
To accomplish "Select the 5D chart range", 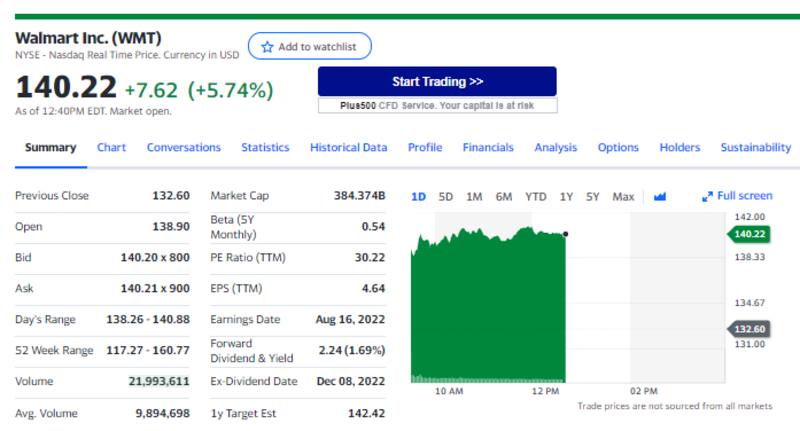I will (446, 197).
